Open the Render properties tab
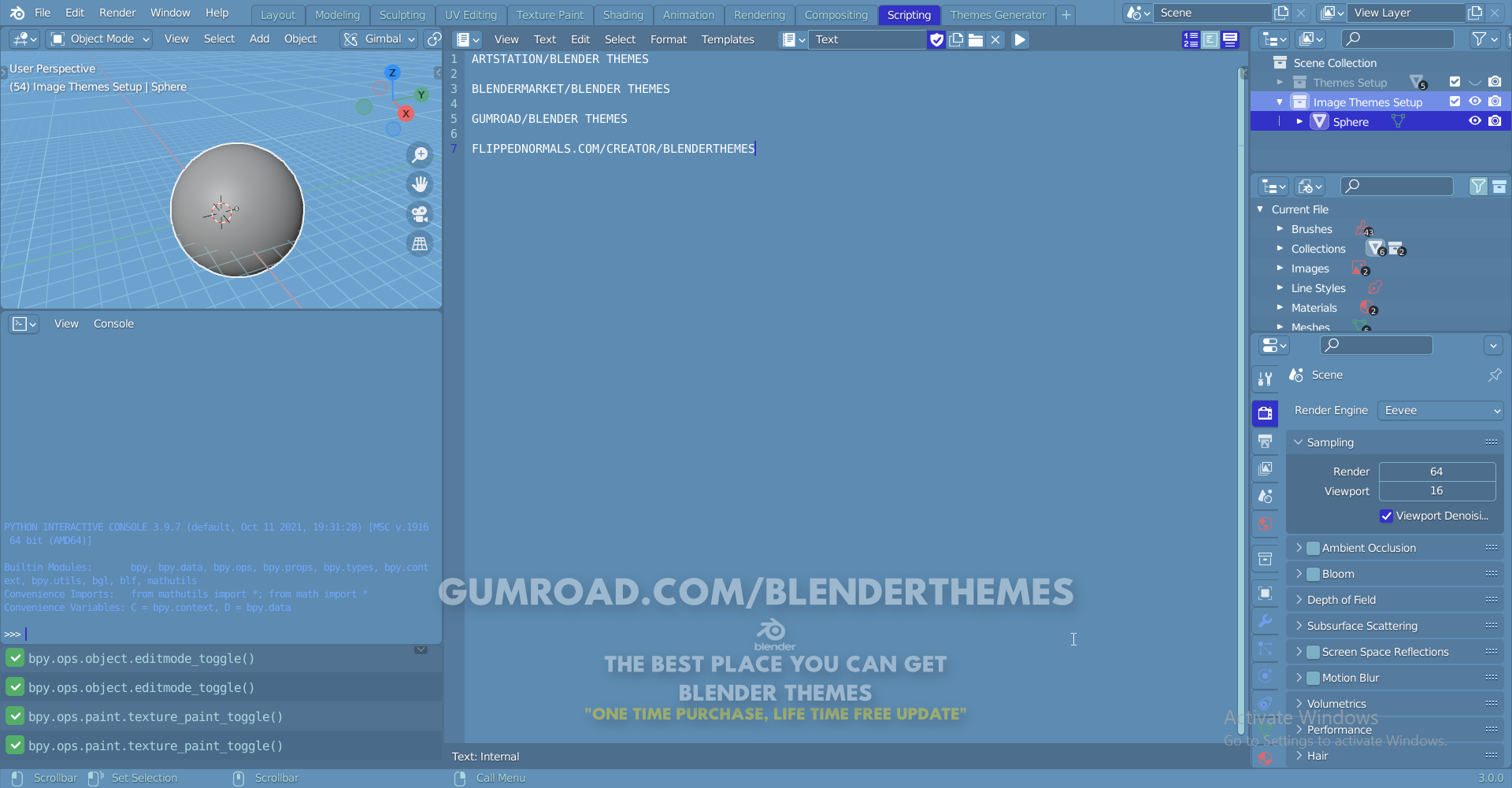 point(1266,413)
